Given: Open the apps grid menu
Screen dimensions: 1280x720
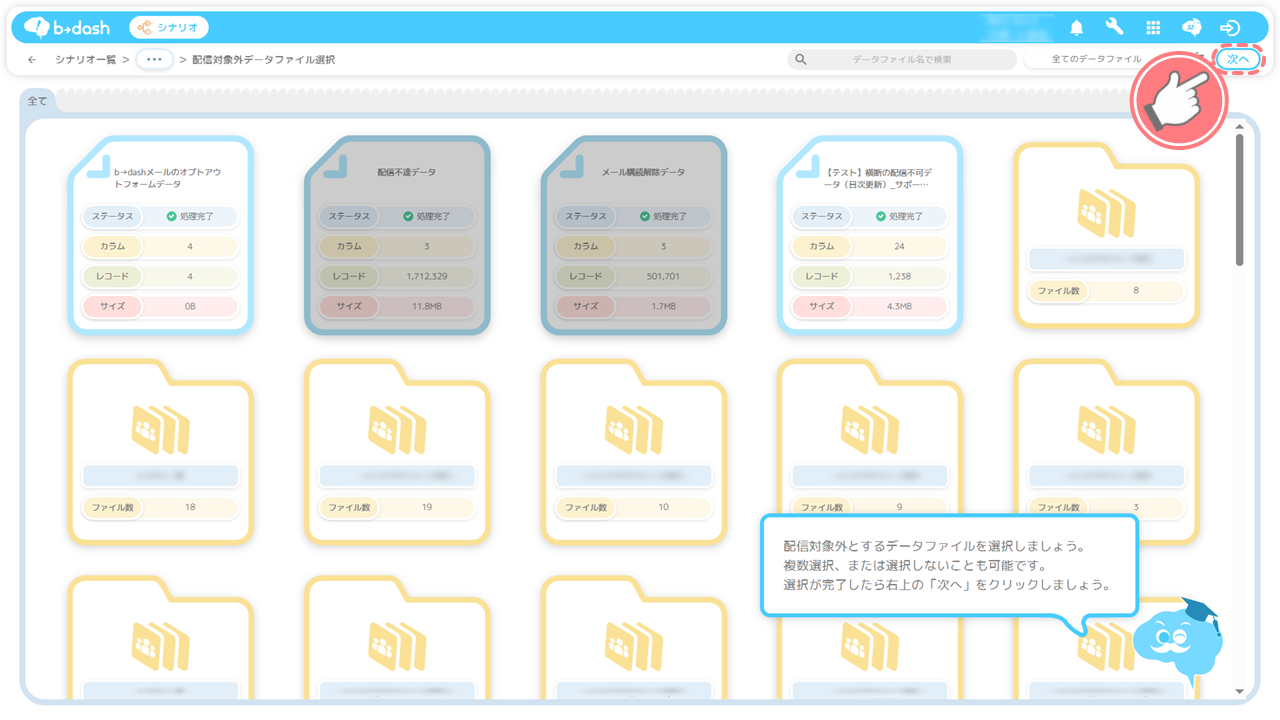Looking at the screenshot, I should click(x=1153, y=28).
